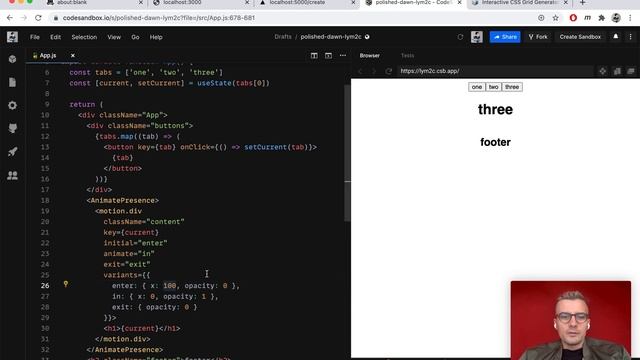Click the lightbulb quick-fix icon on line 26
The height and width of the screenshot is (360, 640).
click(66, 284)
